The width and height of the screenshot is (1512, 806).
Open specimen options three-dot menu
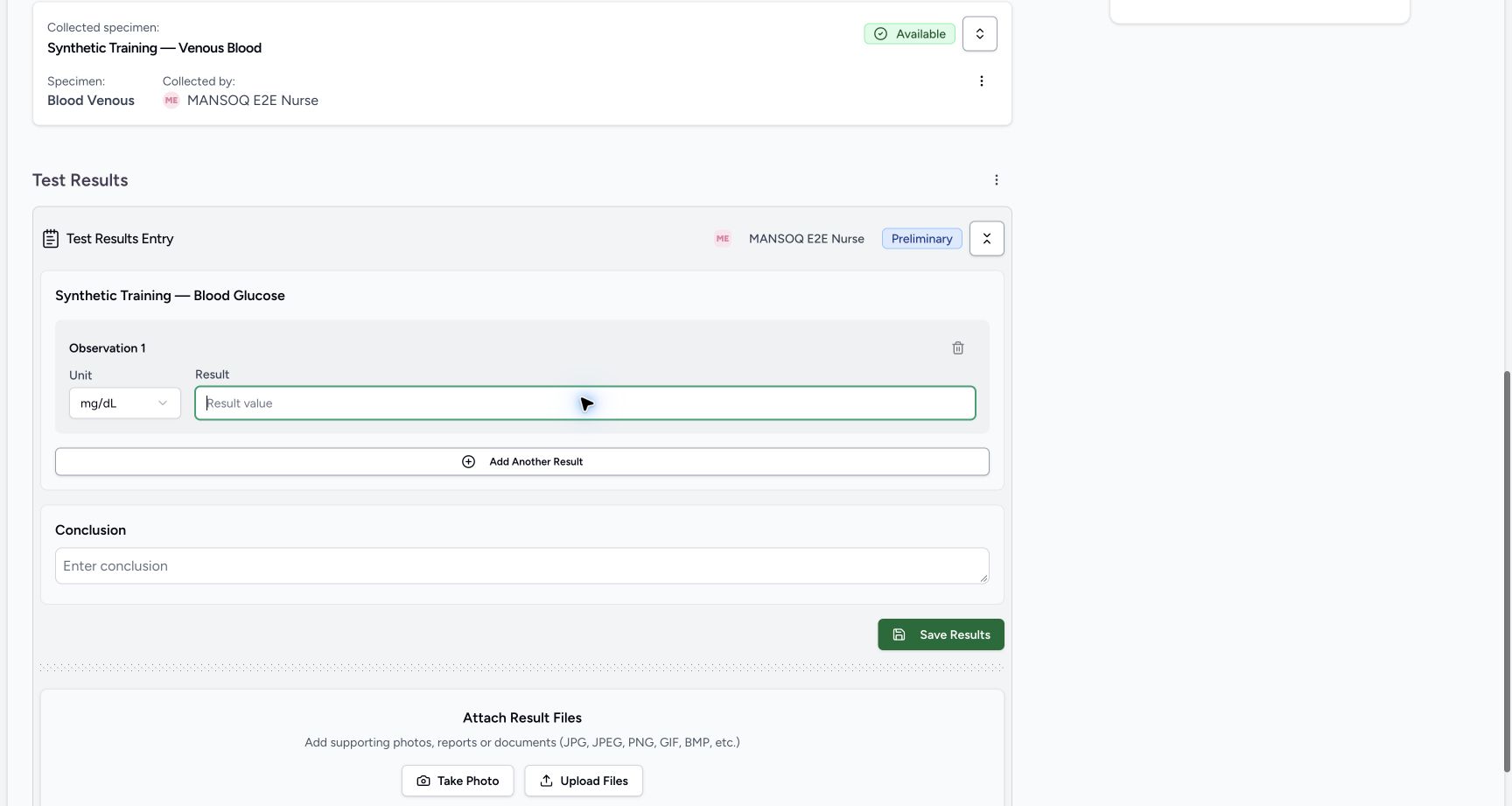(x=981, y=81)
